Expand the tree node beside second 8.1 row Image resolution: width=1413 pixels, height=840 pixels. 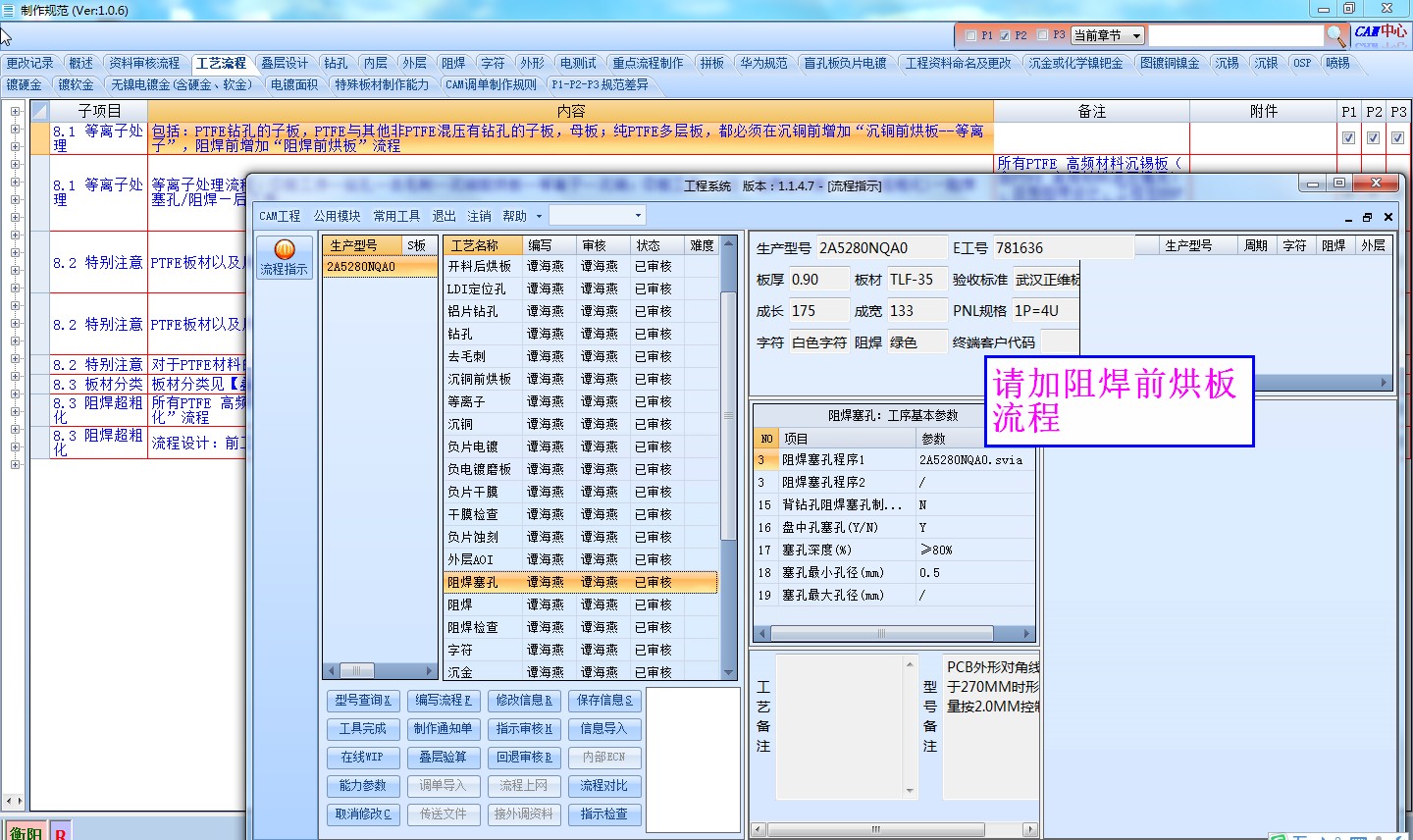coord(15,183)
